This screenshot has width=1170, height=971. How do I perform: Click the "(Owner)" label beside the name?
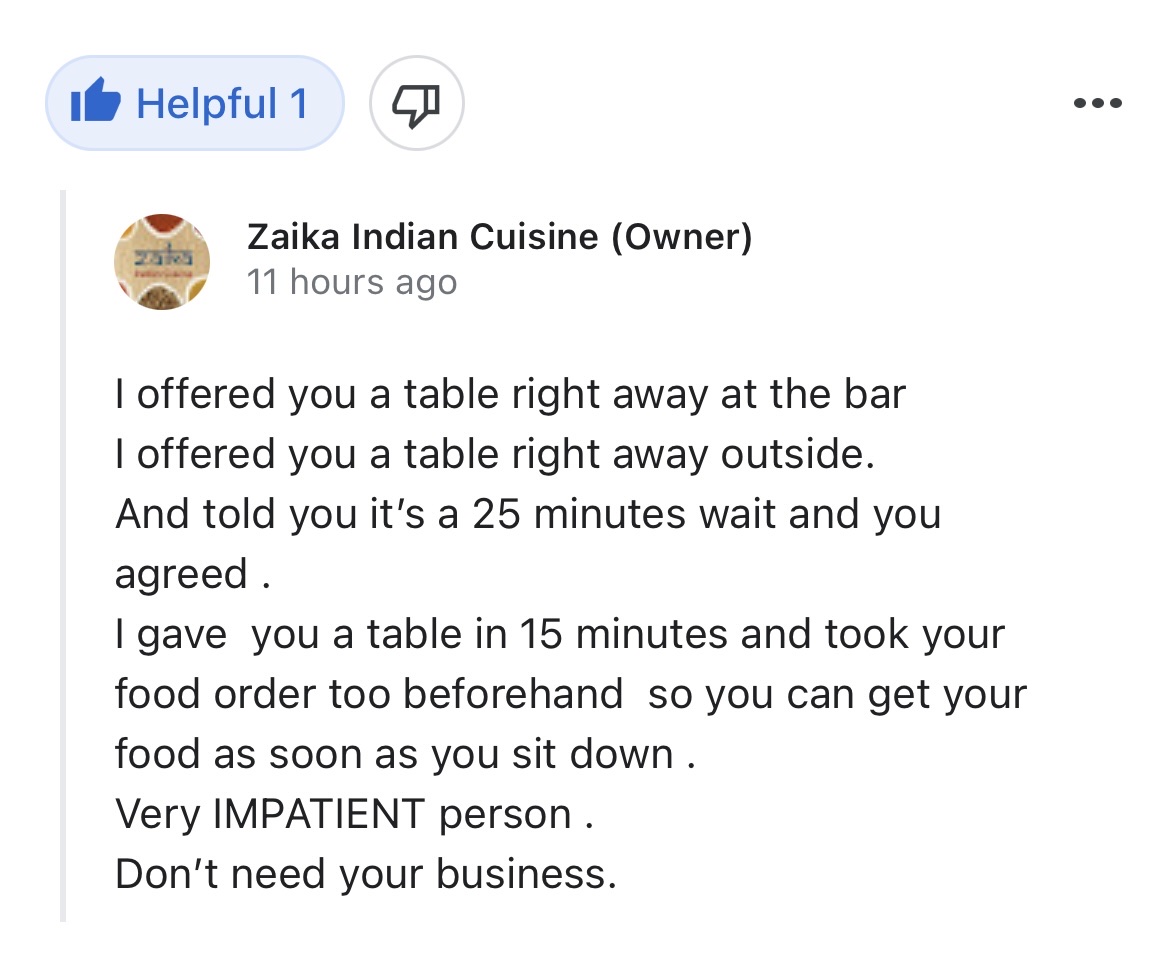click(x=680, y=238)
